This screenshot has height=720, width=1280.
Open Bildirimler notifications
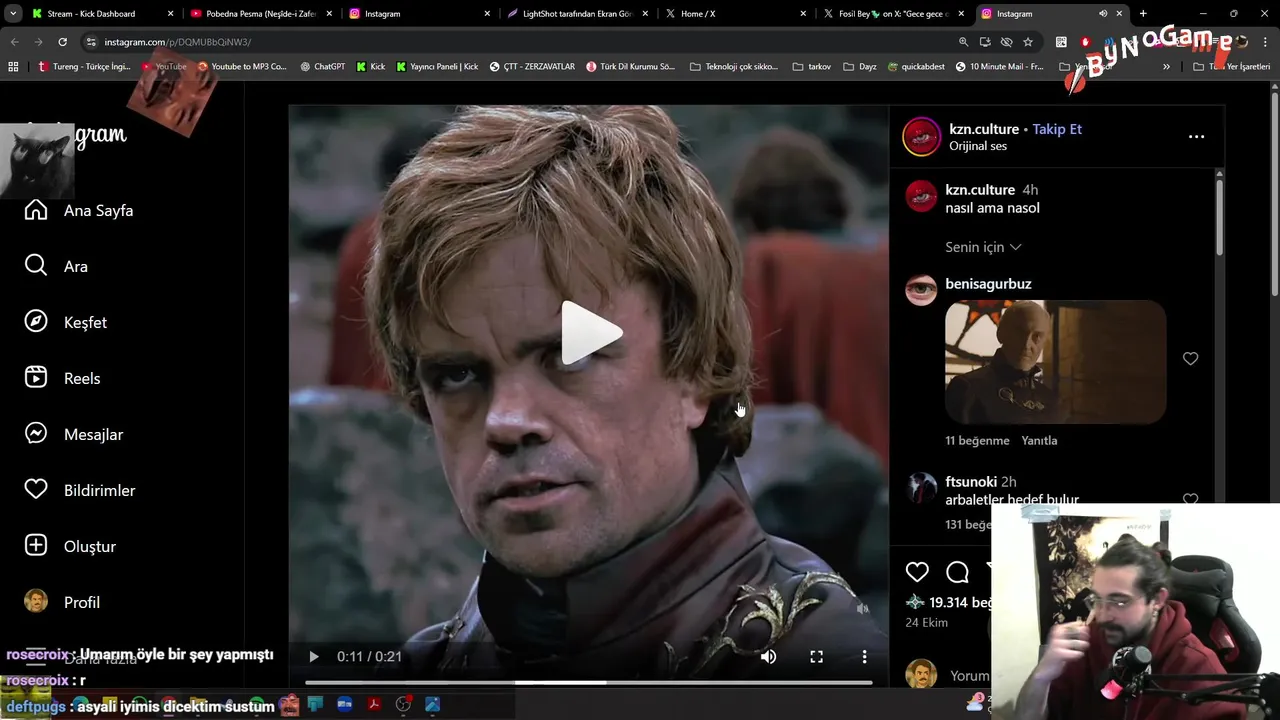point(79,490)
